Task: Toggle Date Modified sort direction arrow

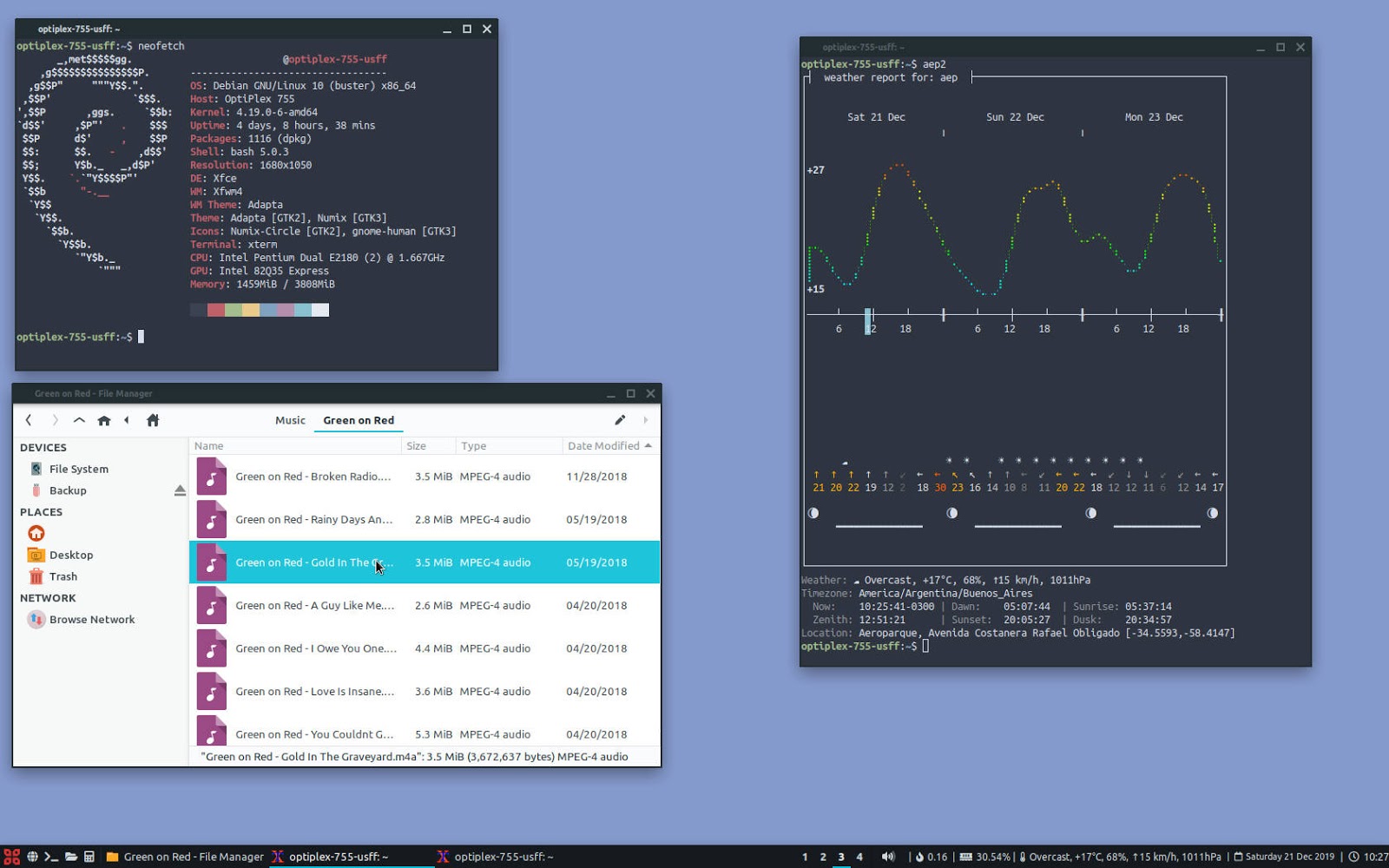Action: click(648, 445)
